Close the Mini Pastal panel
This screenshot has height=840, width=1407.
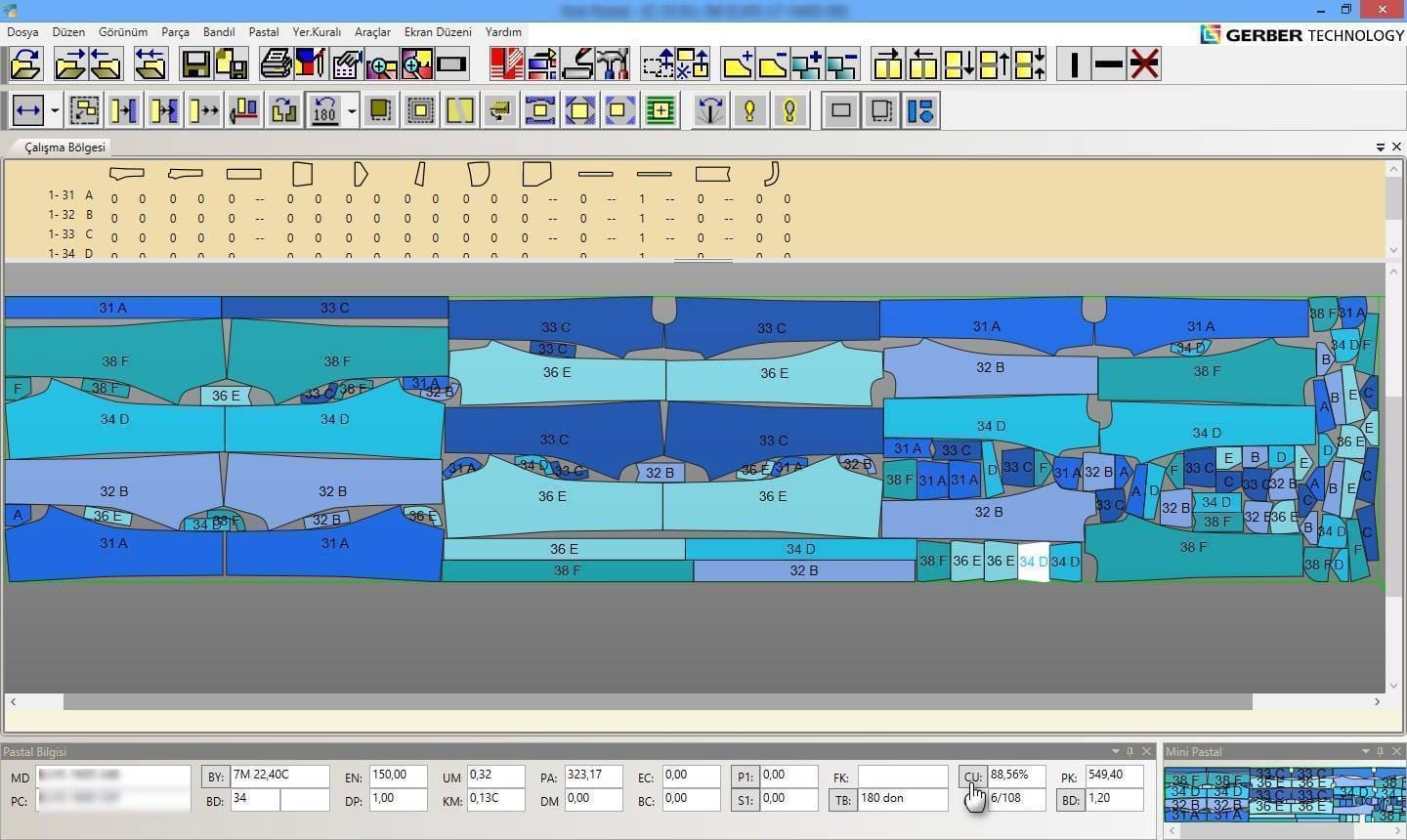(1396, 751)
